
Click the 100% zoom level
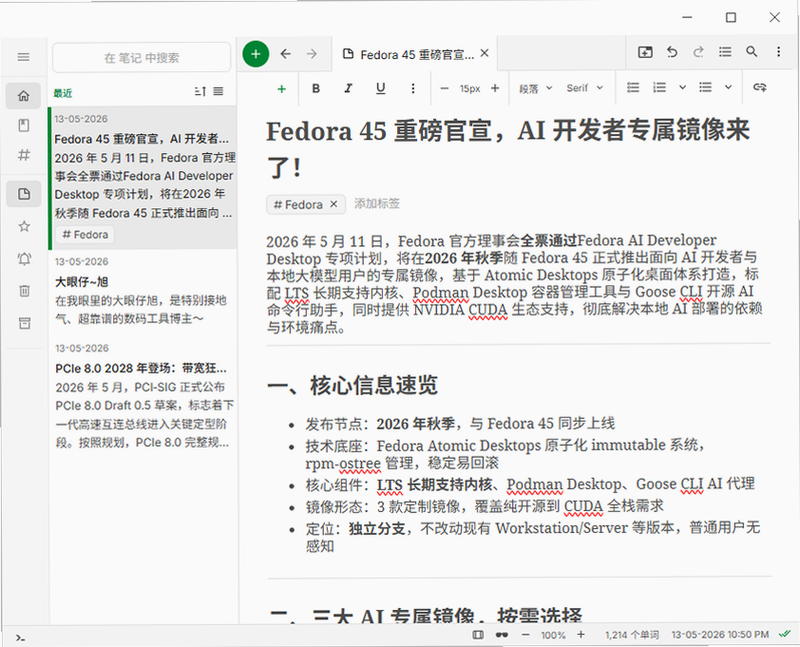(553, 635)
